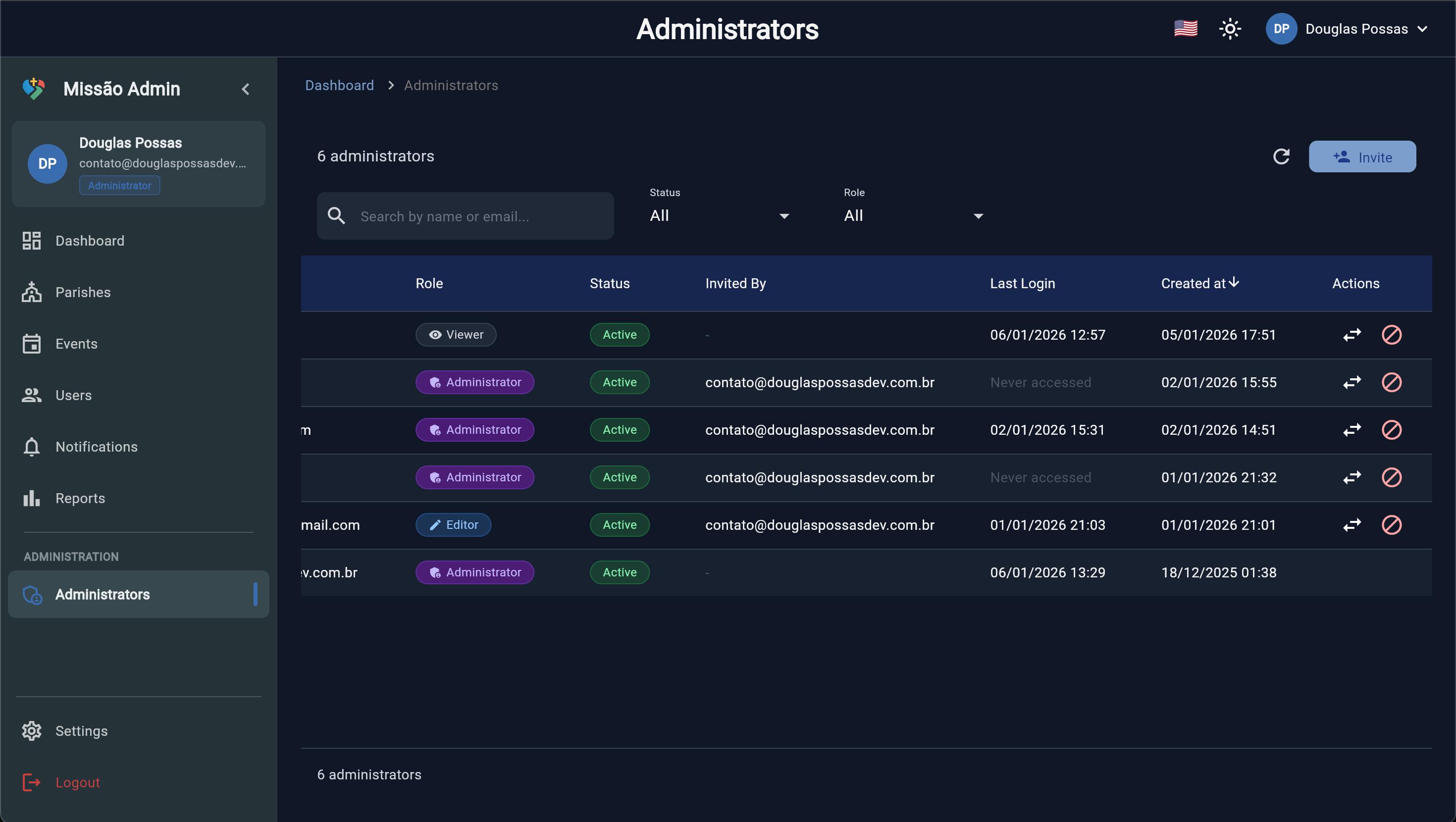Open Events from the sidebar

(x=76, y=343)
